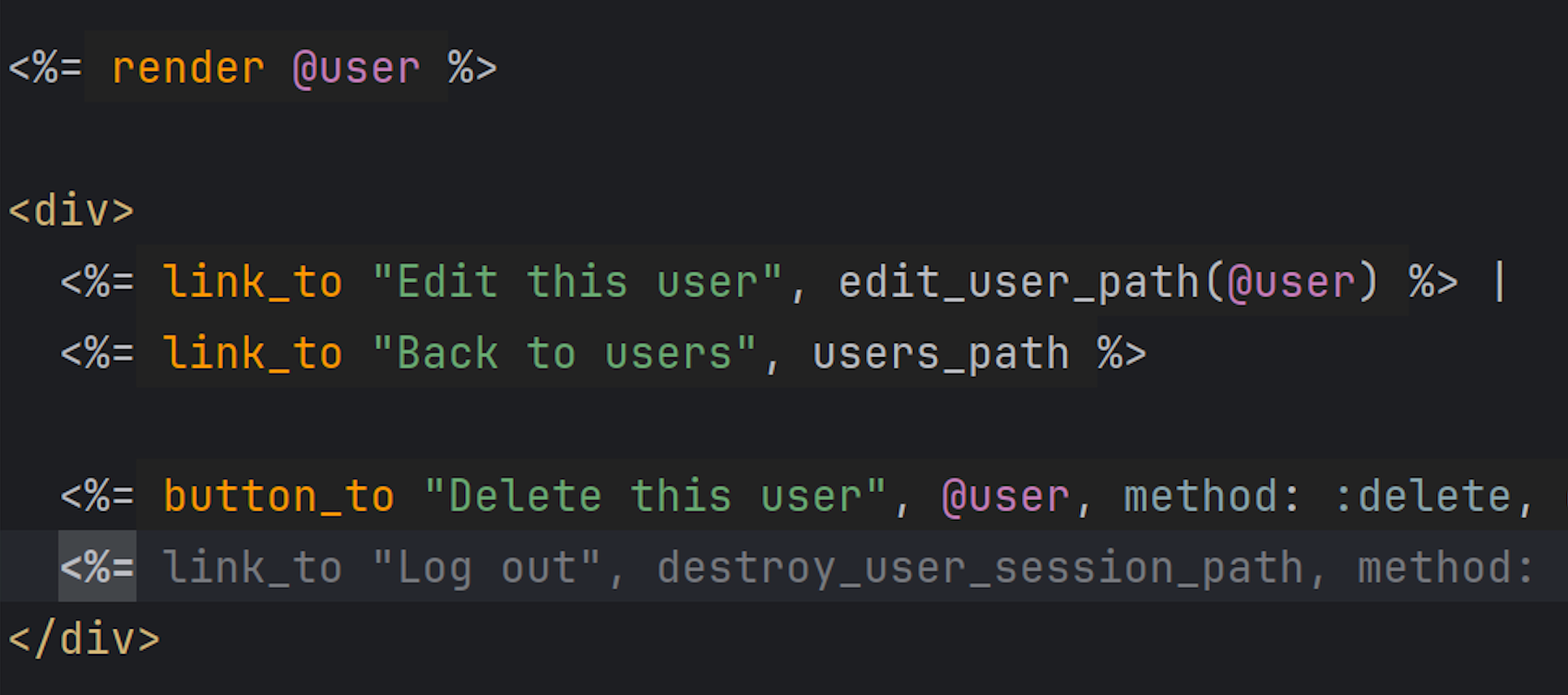Click method: on the button_to line
This screenshot has width=1568, height=695.
[x=1213, y=496]
